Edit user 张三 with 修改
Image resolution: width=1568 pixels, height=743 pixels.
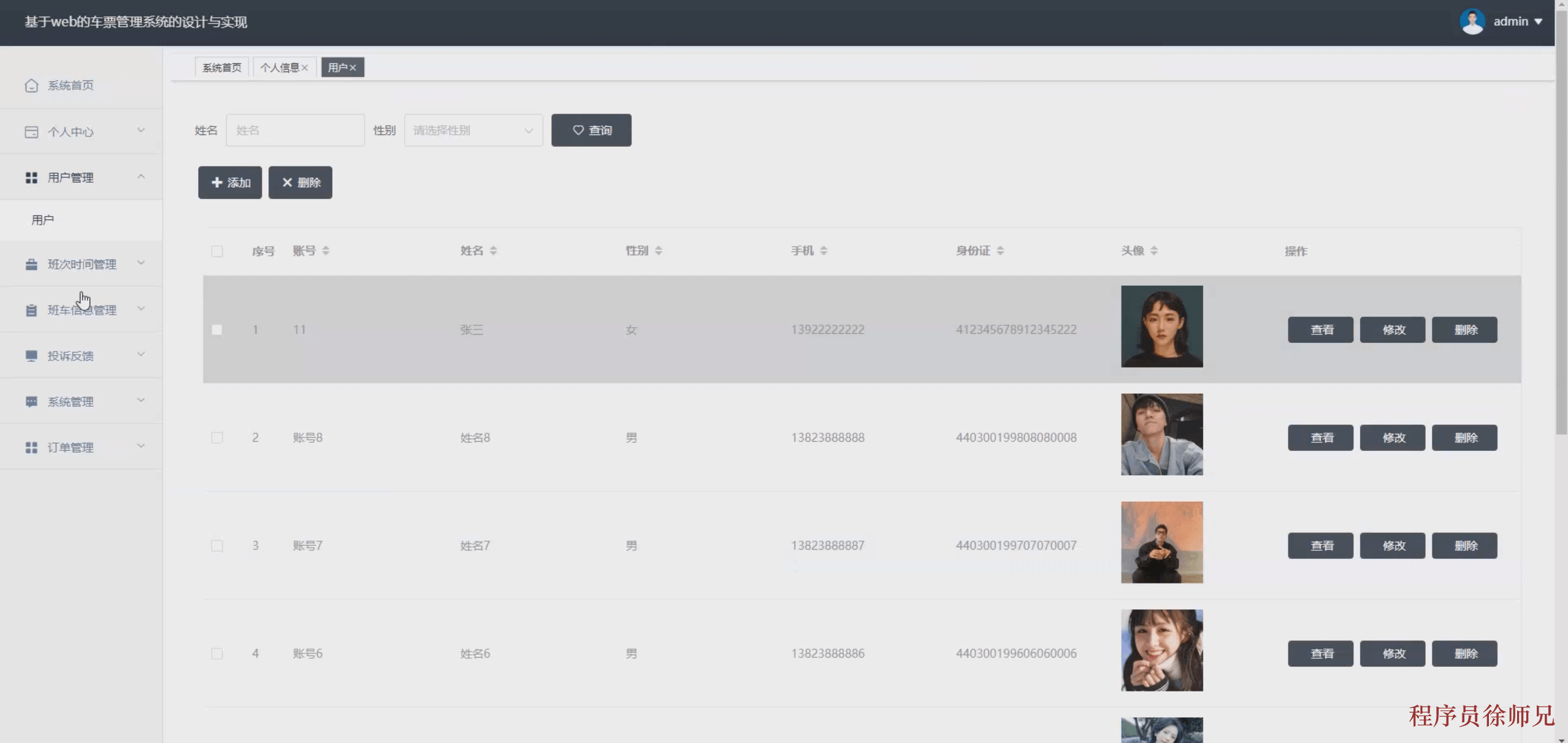(1393, 330)
